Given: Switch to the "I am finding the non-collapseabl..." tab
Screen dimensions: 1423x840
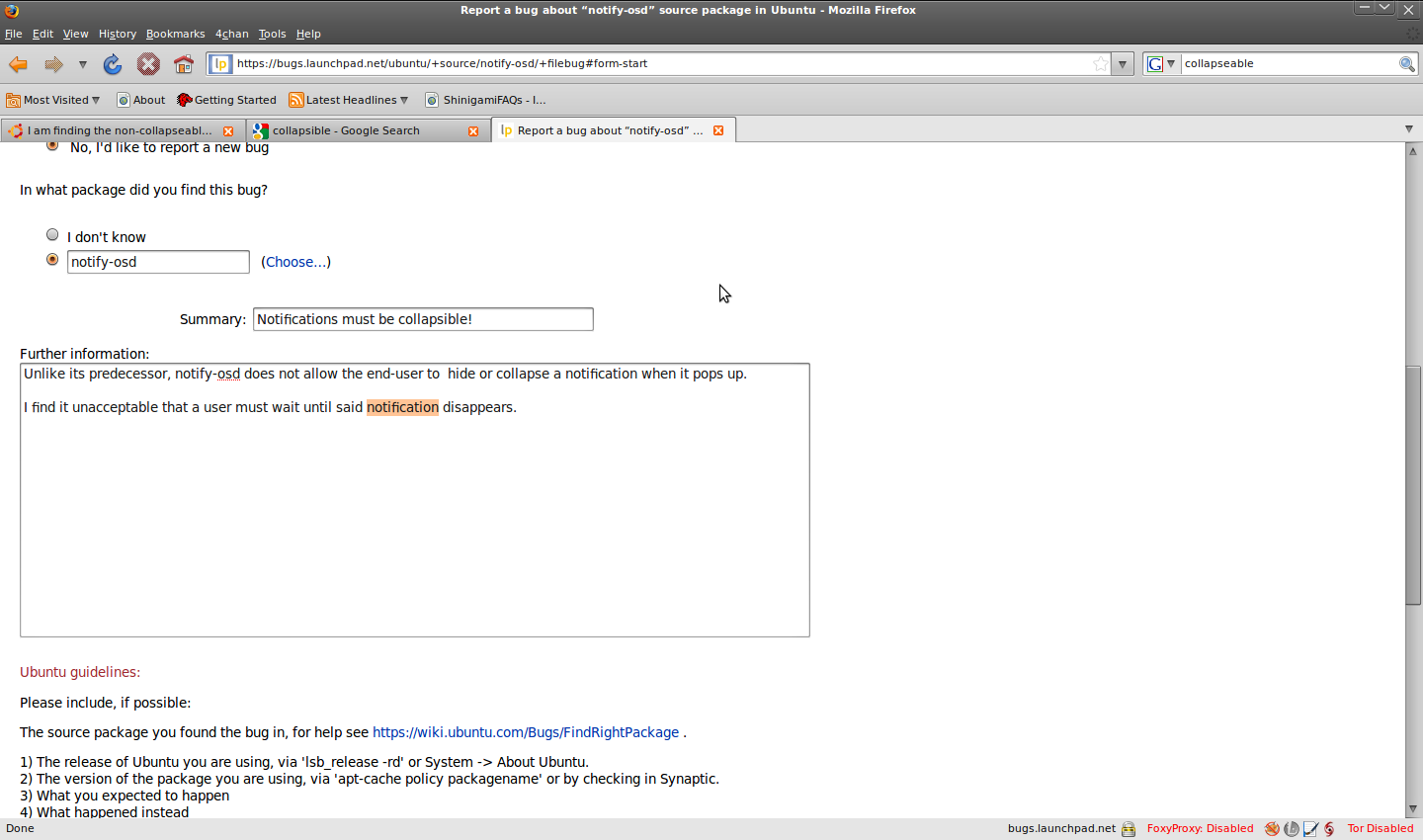Looking at the screenshot, I should [x=119, y=130].
